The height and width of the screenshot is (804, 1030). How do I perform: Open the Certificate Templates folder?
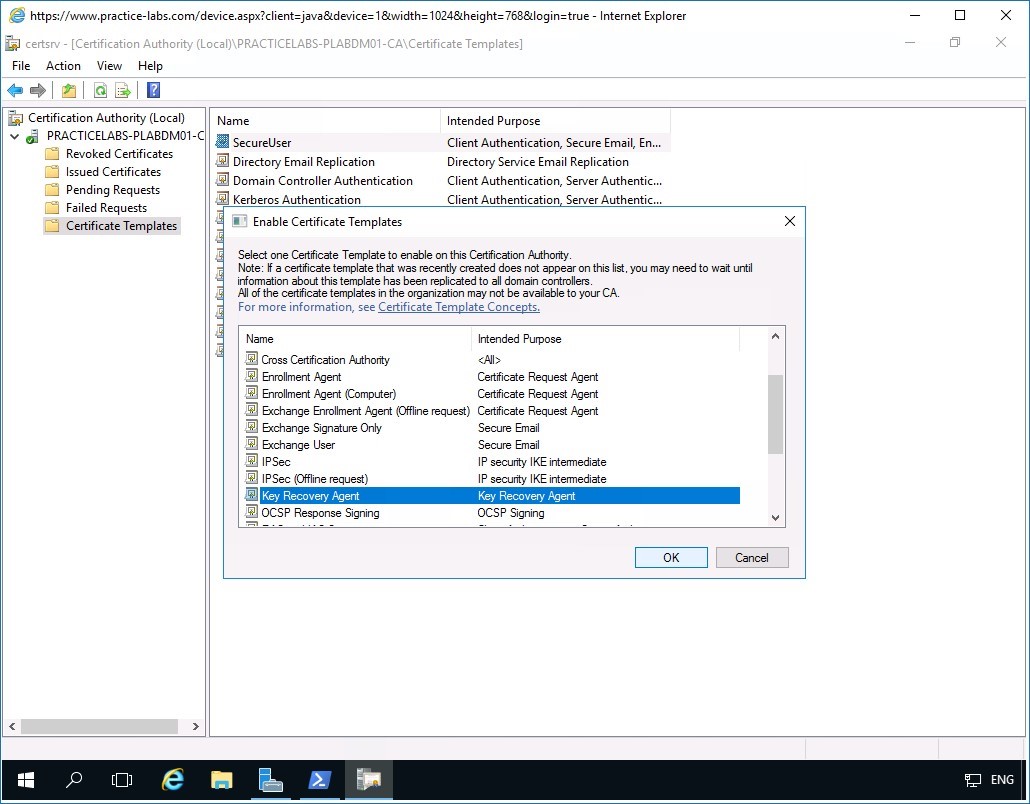tap(111, 225)
